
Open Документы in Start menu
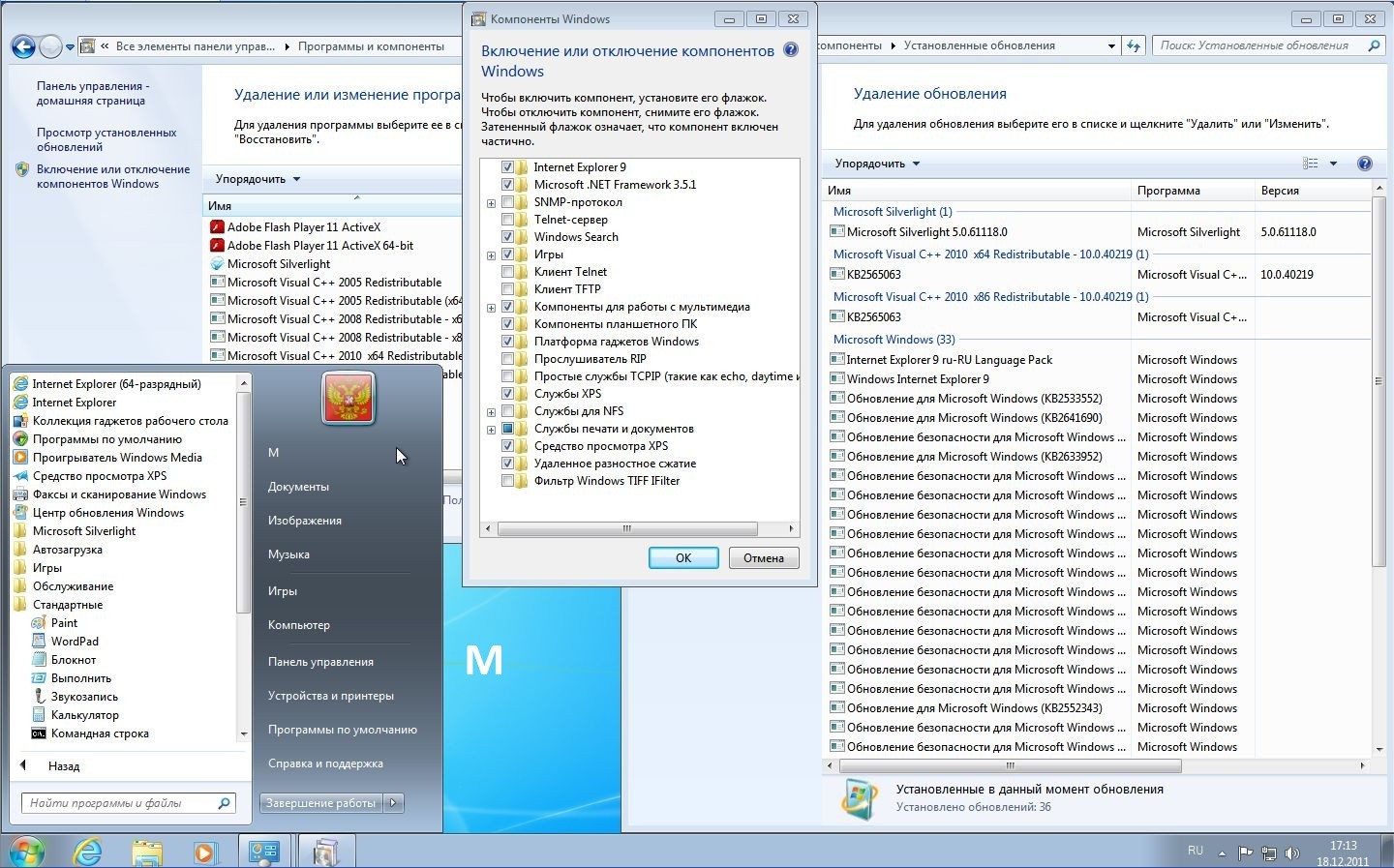pos(298,487)
